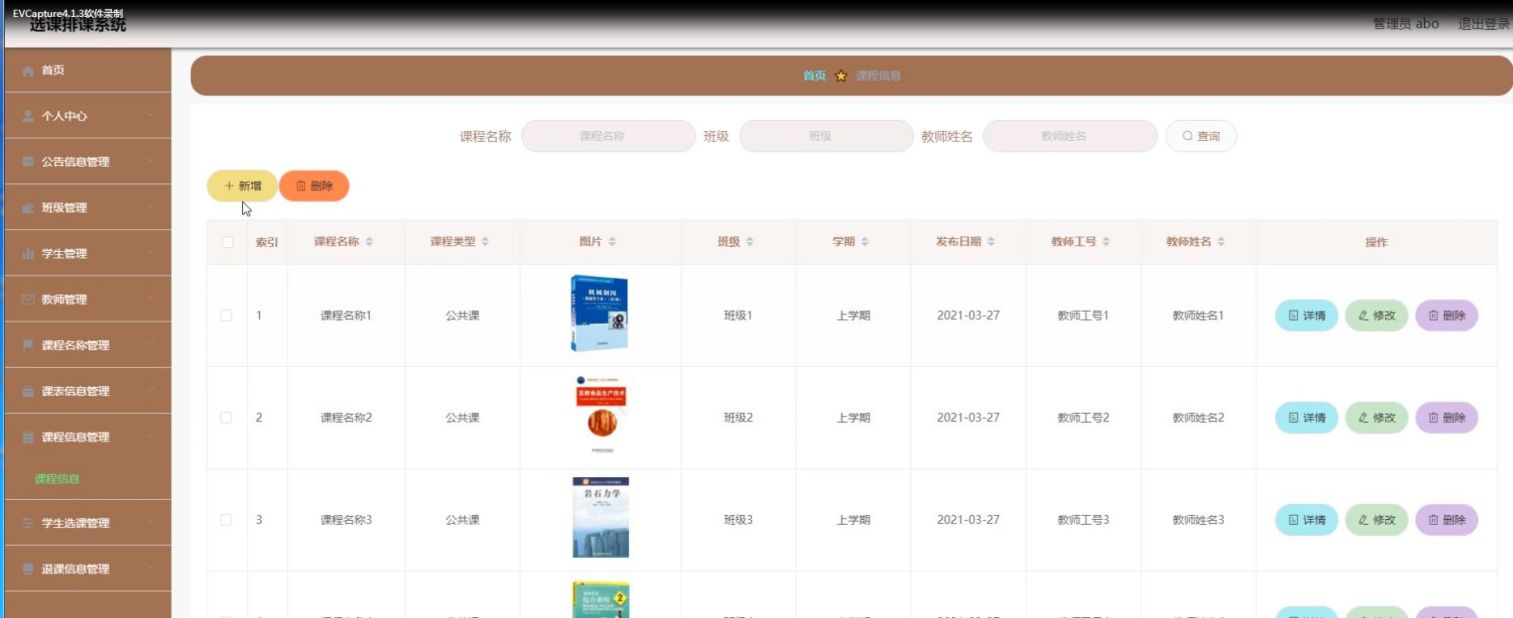Viewport: 1513px width, 618px height.
Task: Expand the 个人中心 menu chevron
Action: point(150,116)
